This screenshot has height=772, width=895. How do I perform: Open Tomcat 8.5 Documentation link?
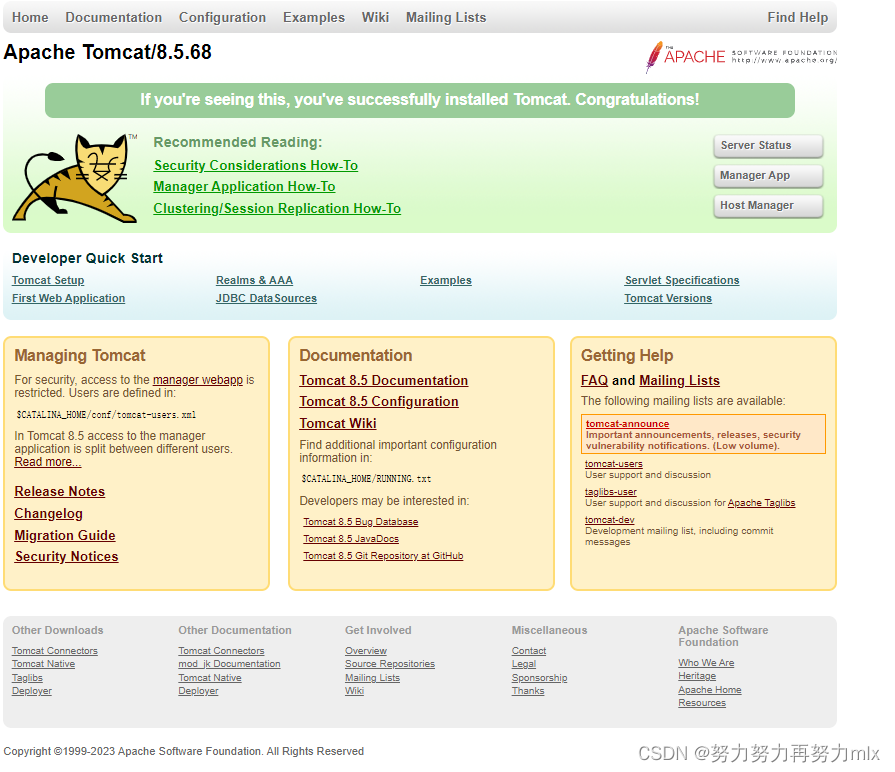(384, 381)
